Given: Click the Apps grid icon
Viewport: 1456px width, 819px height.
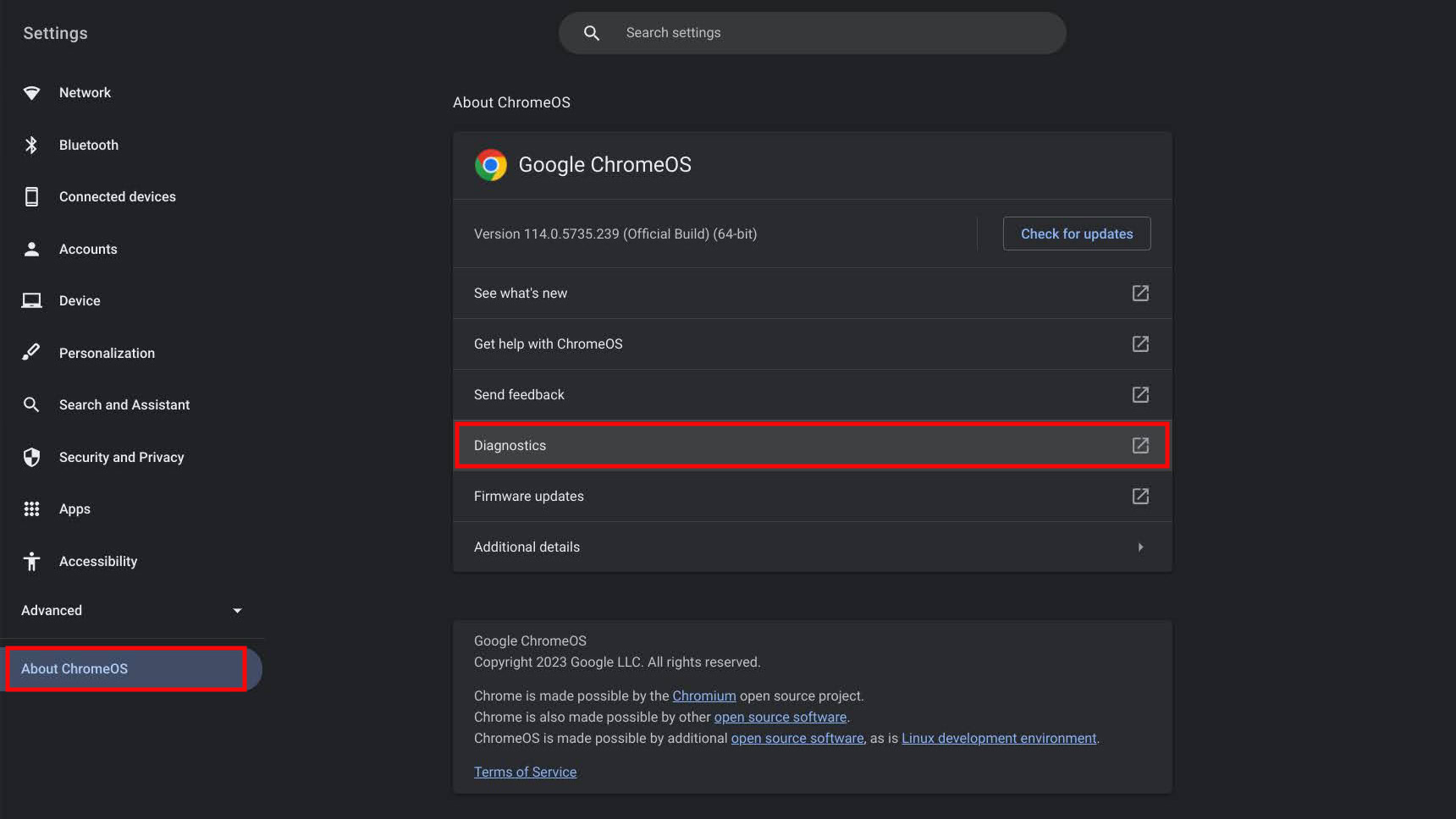Looking at the screenshot, I should [x=31, y=509].
